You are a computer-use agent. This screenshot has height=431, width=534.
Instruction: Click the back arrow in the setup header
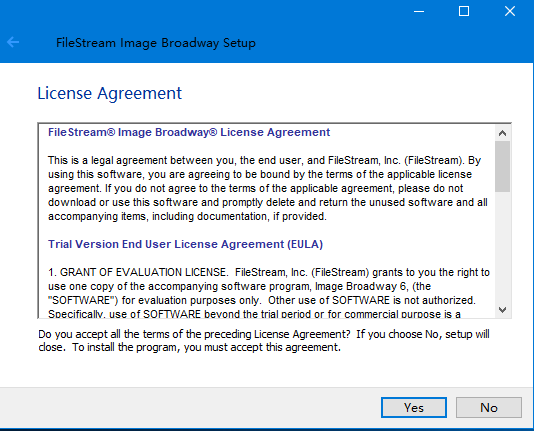click(x=13, y=42)
